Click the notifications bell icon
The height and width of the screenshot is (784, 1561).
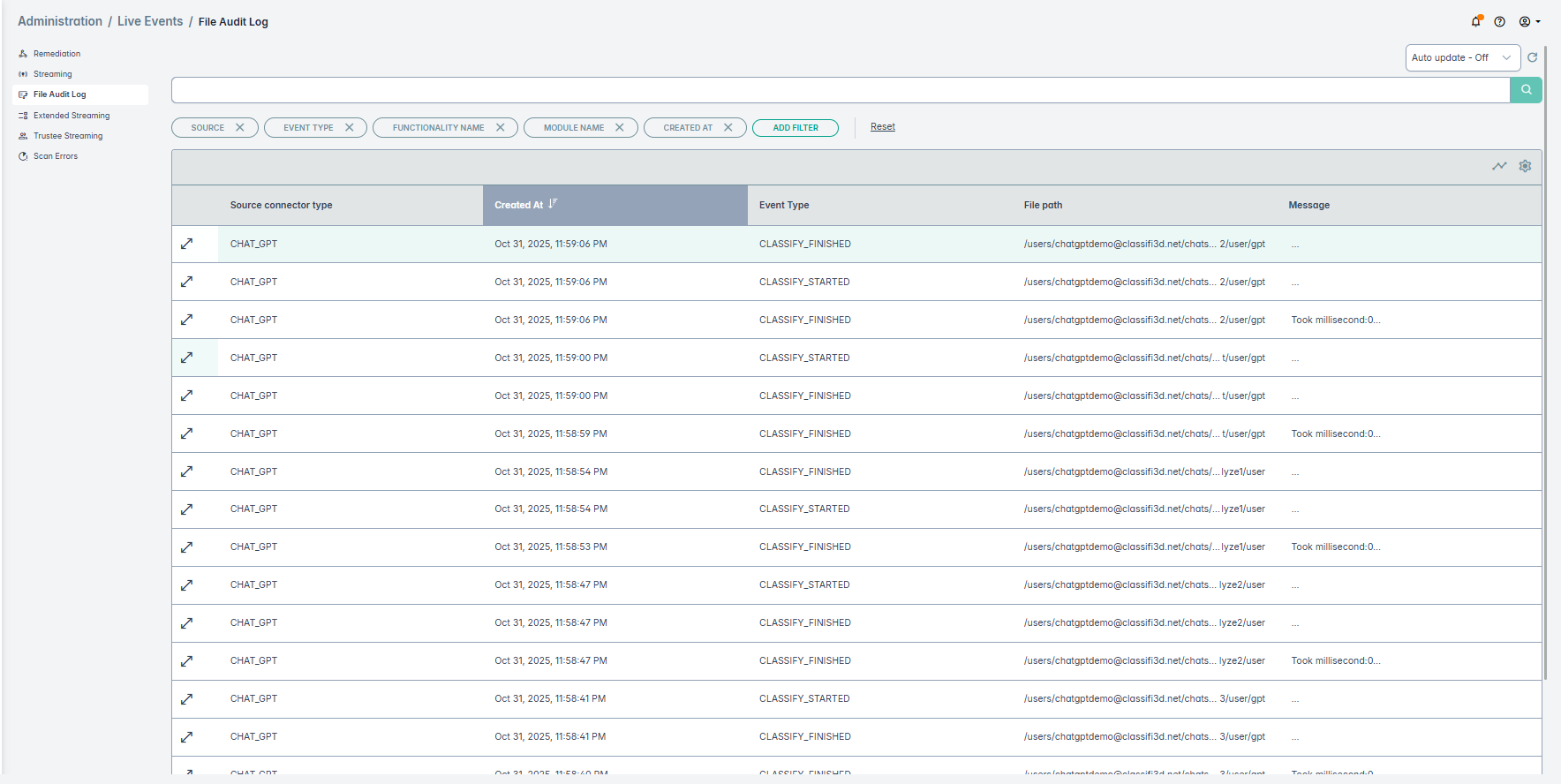coord(1475,22)
